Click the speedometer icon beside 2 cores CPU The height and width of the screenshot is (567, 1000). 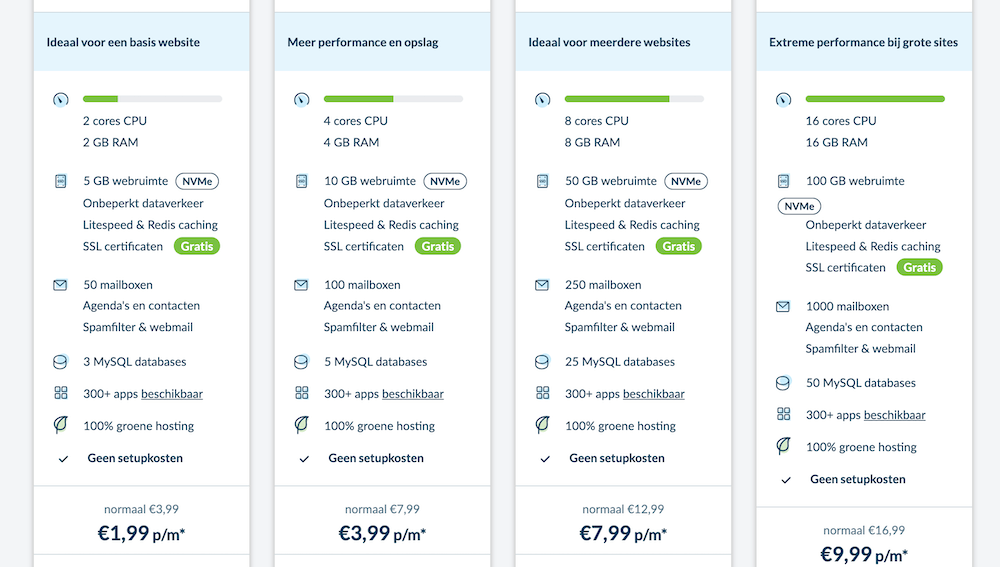coord(61,99)
